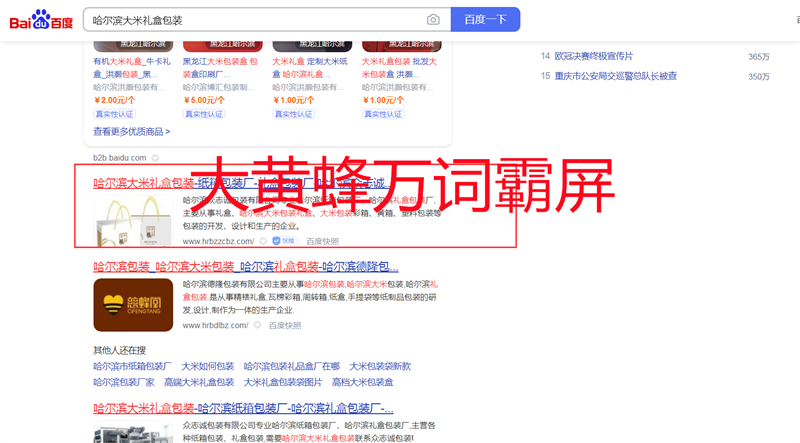
Task: Open image search camera icon
Action: coord(433,20)
